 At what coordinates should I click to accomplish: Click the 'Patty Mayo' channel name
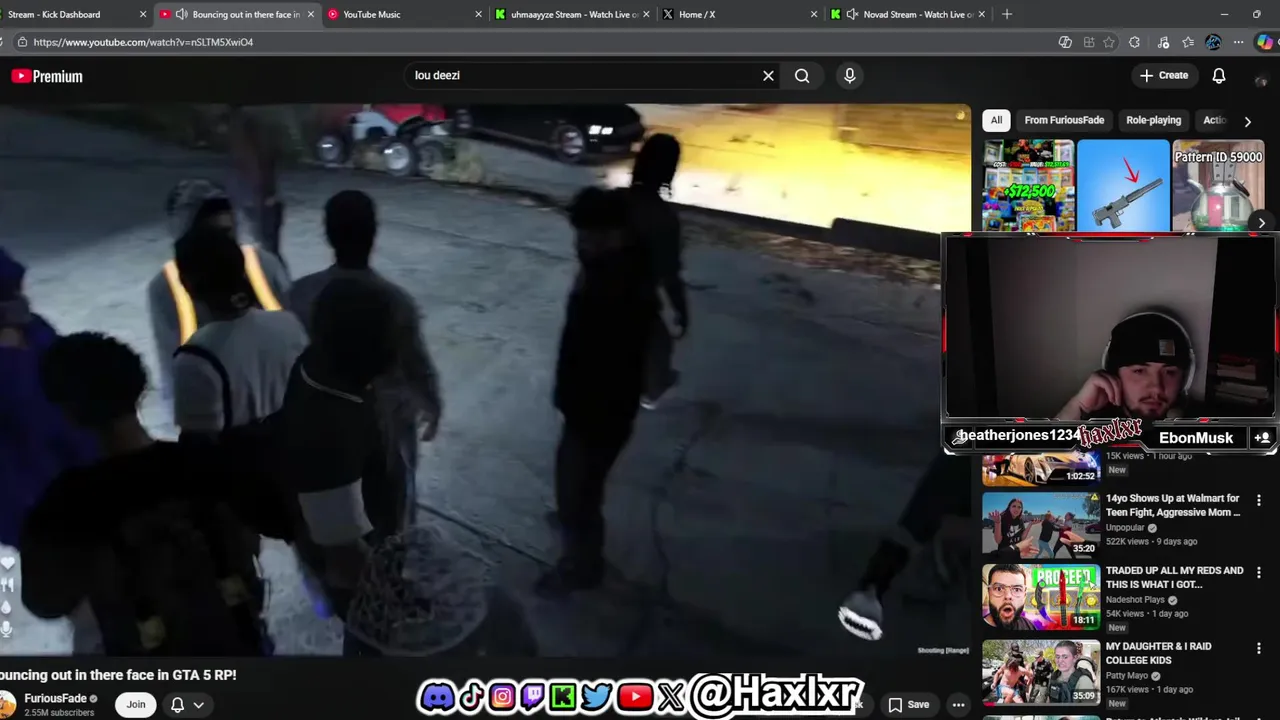(x=1129, y=676)
